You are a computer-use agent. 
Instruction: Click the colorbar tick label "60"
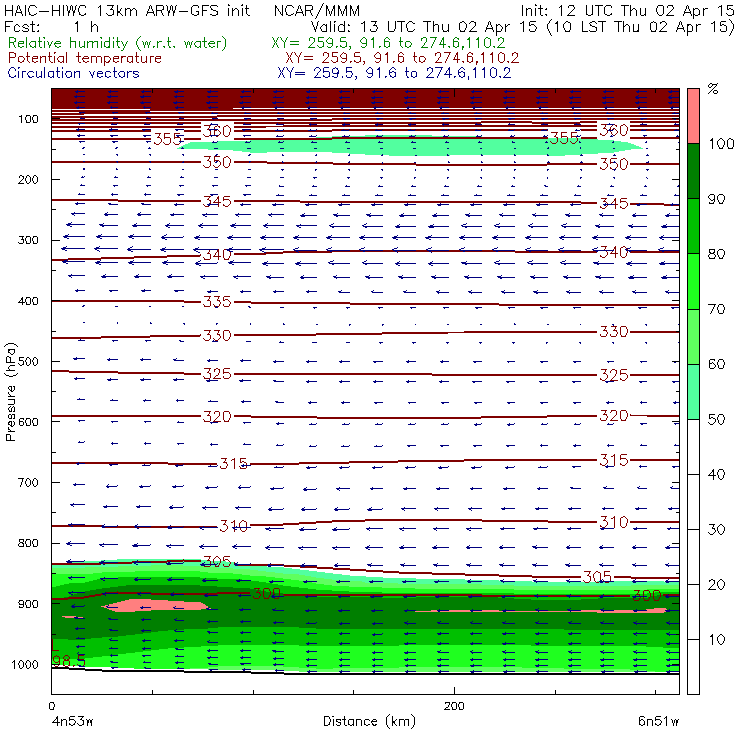point(716,364)
